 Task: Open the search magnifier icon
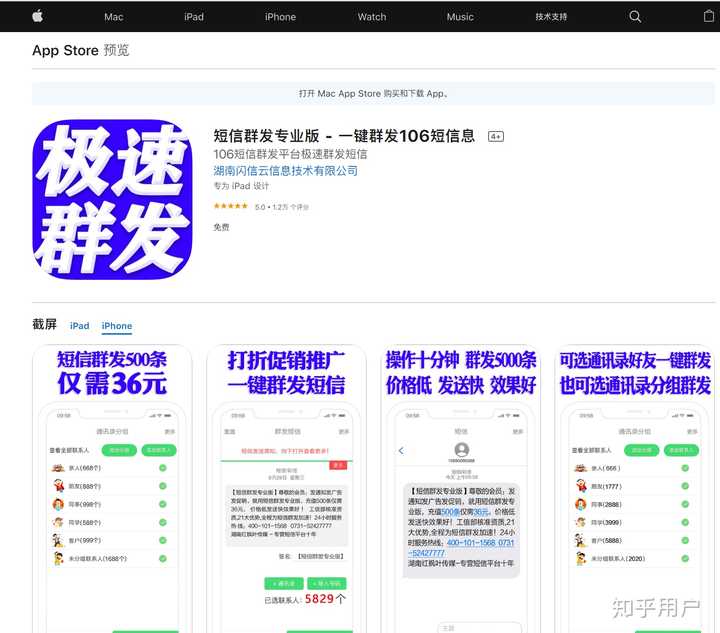635,17
